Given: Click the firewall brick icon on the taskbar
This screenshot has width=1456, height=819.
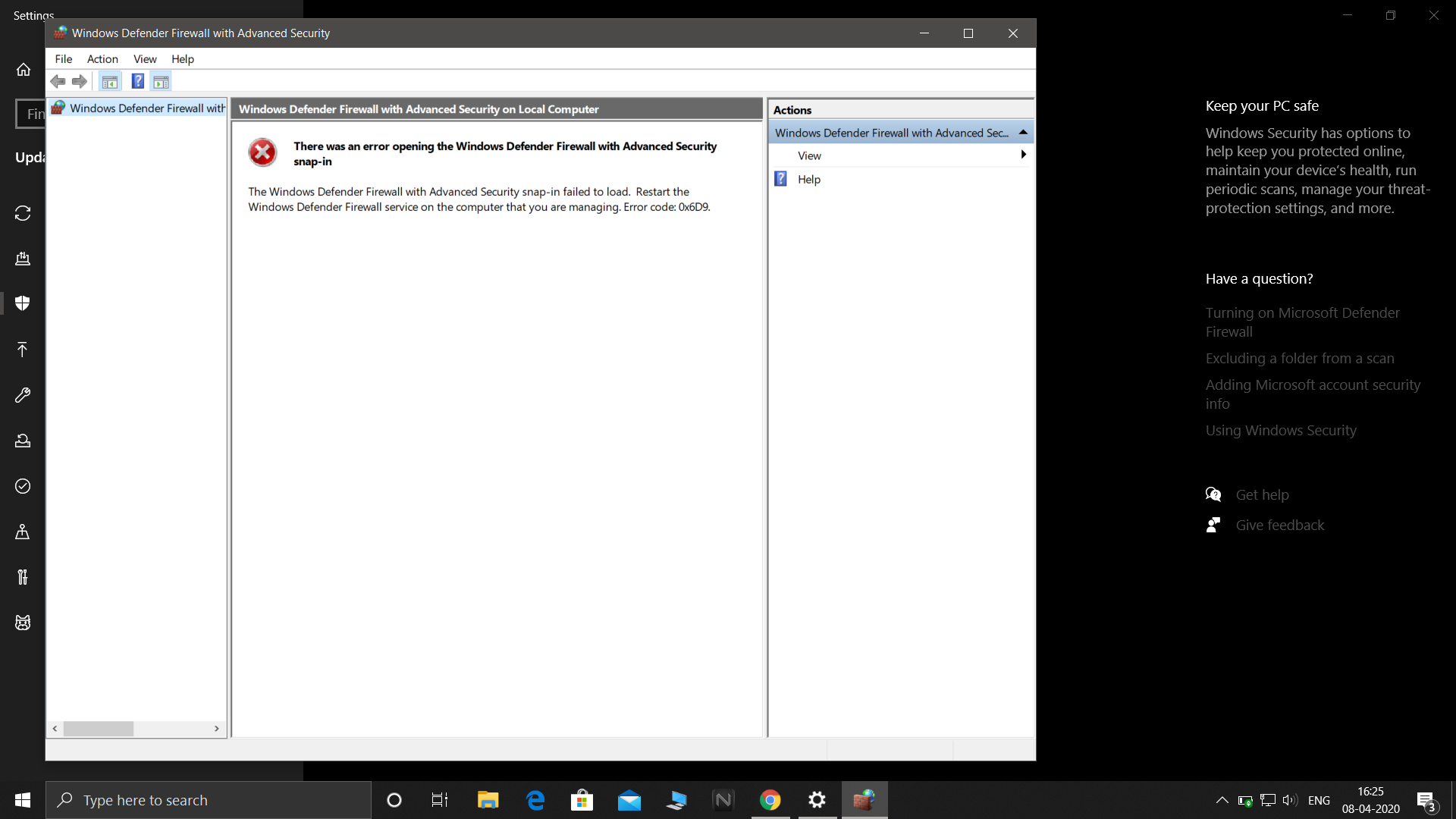Looking at the screenshot, I should (x=864, y=800).
